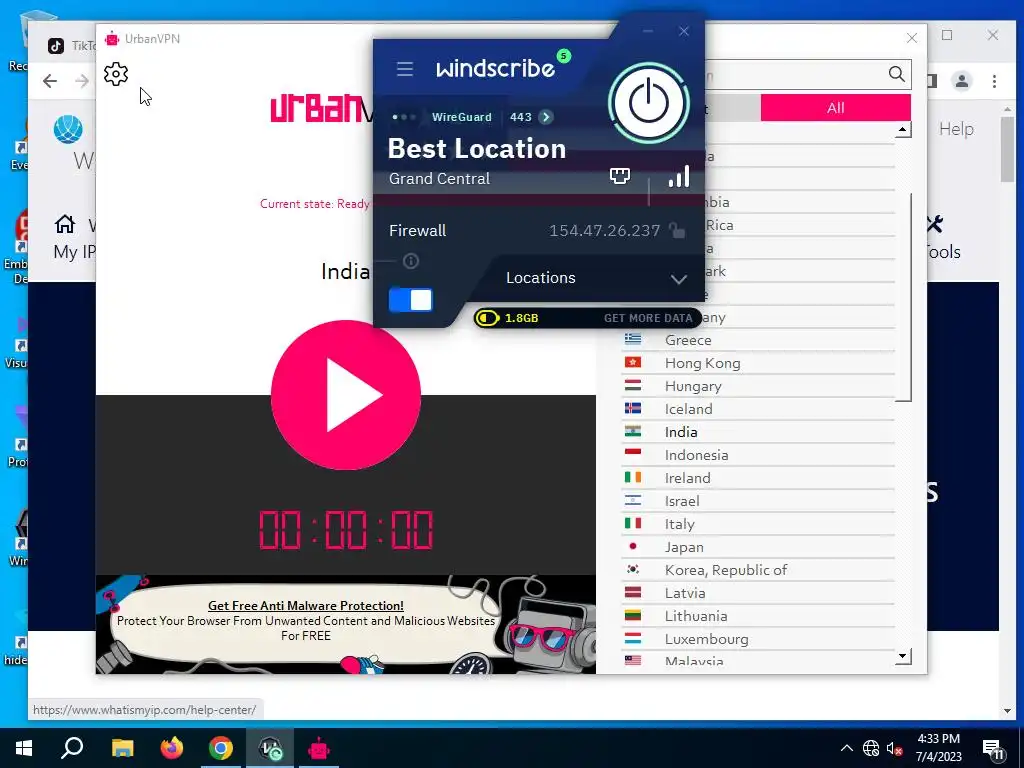Click the firewall unlocked padlock icon
Viewport: 1024px width, 768px height.
click(677, 230)
